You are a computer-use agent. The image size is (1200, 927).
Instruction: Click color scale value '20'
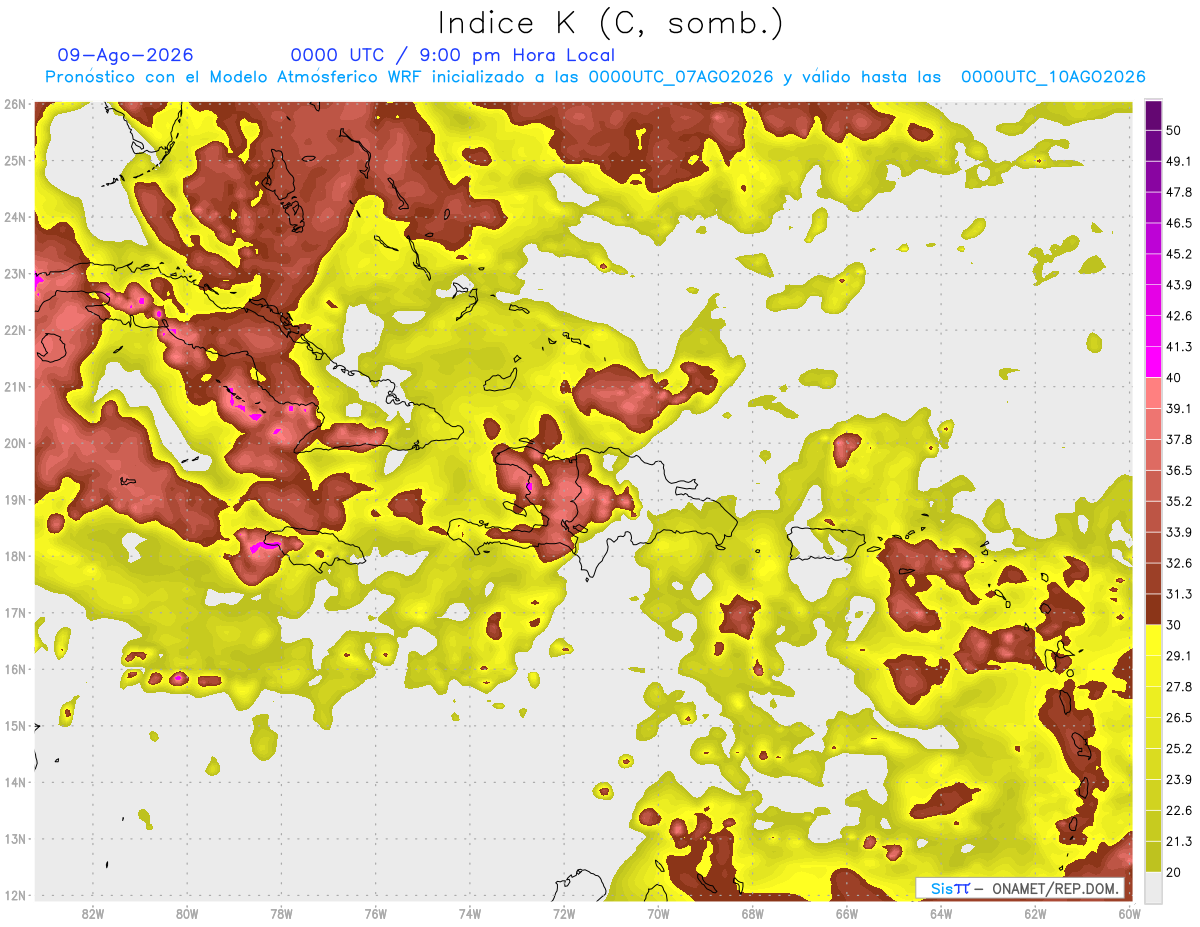pos(1176,872)
